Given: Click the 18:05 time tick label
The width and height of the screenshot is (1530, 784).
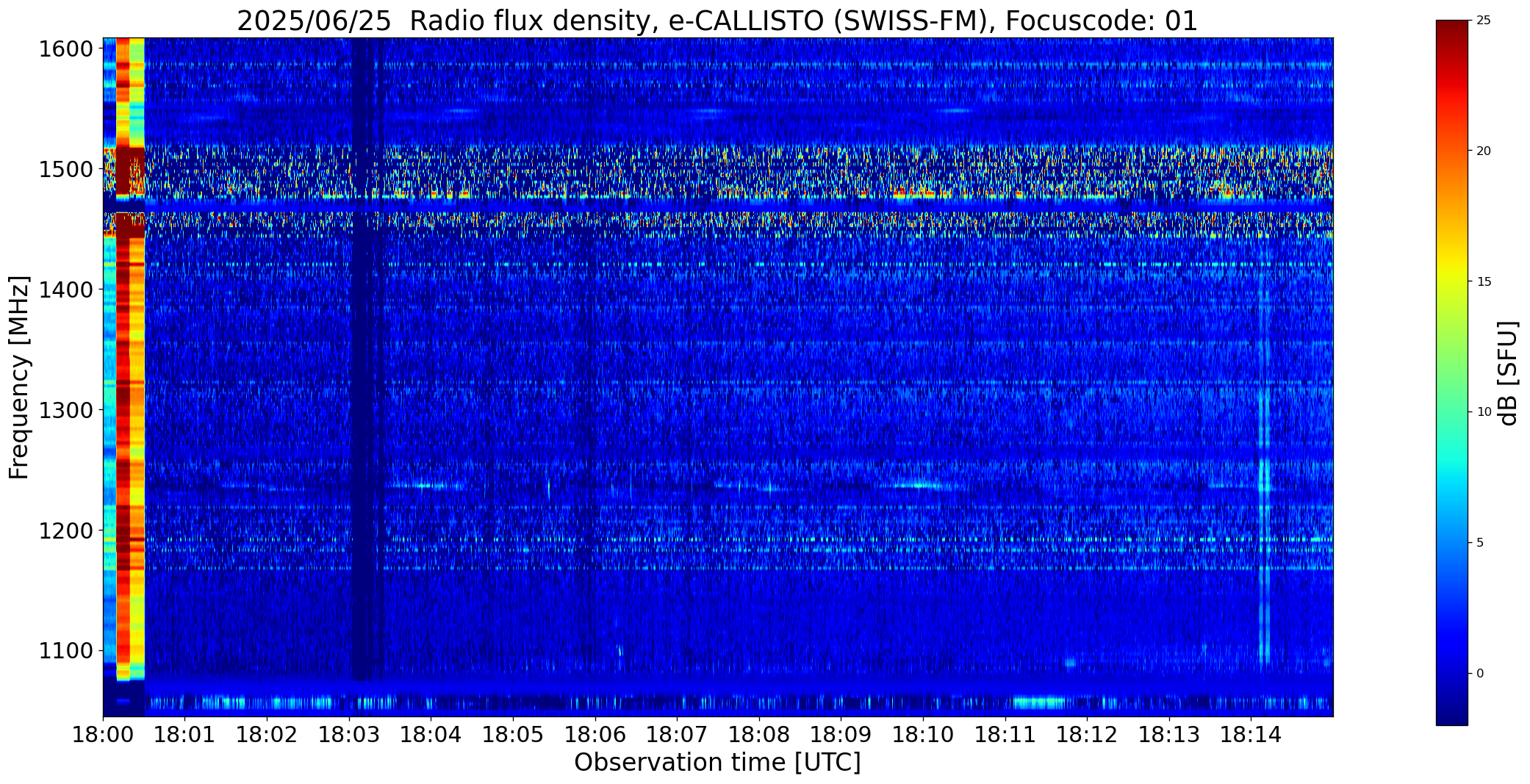Looking at the screenshot, I should 513,735.
